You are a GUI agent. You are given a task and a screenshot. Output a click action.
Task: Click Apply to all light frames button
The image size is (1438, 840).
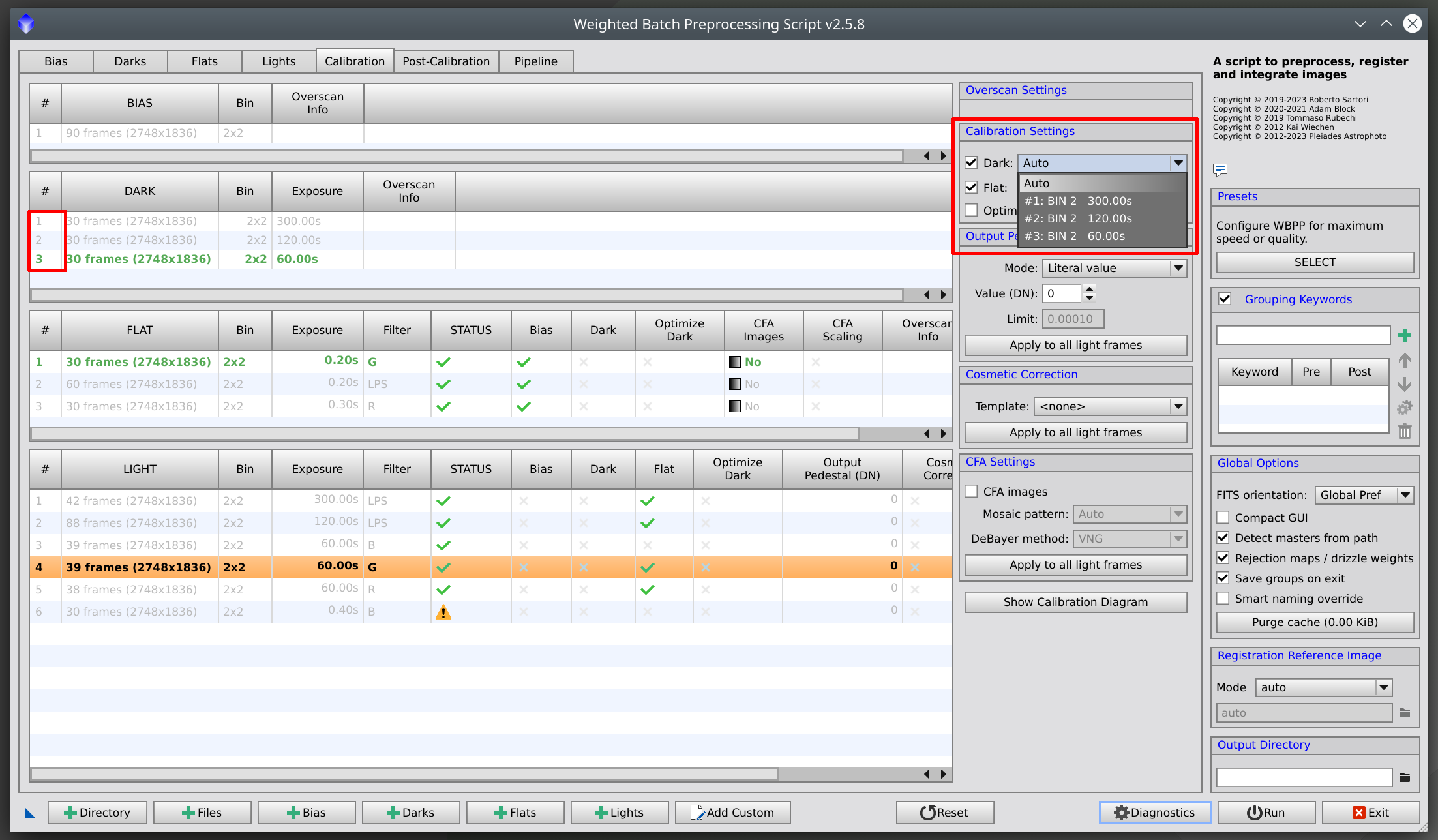tap(1075, 344)
